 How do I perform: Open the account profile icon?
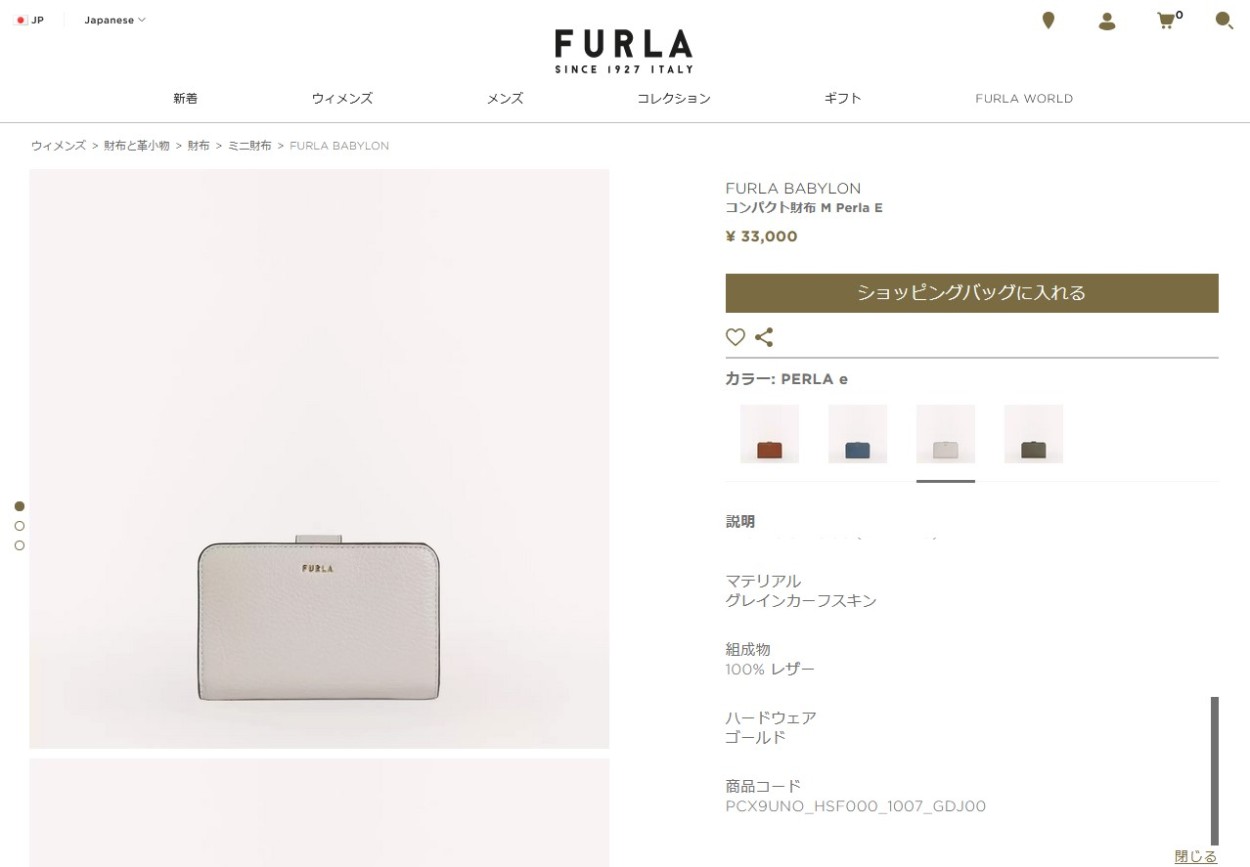[x=1107, y=21]
